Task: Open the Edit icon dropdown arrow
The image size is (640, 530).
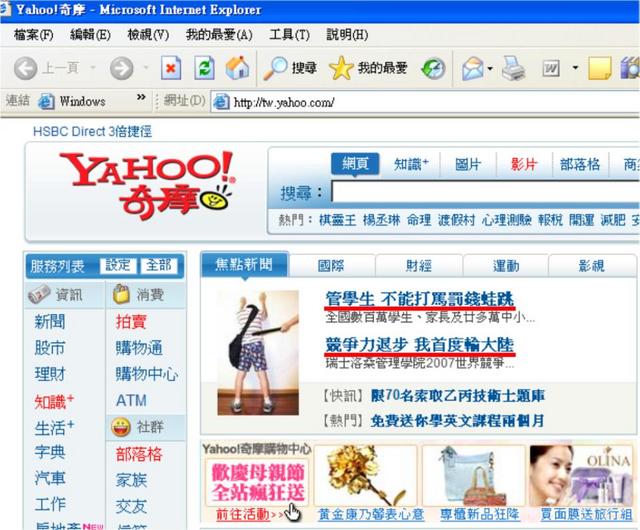Action: 576,68
